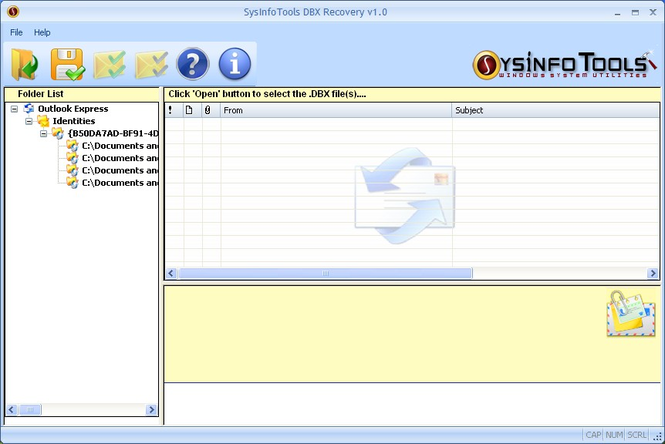Image resolution: width=665 pixels, height=444 pixels.
Task: Select the Outlook Express tree item
Action: click(x=73, y=109)
